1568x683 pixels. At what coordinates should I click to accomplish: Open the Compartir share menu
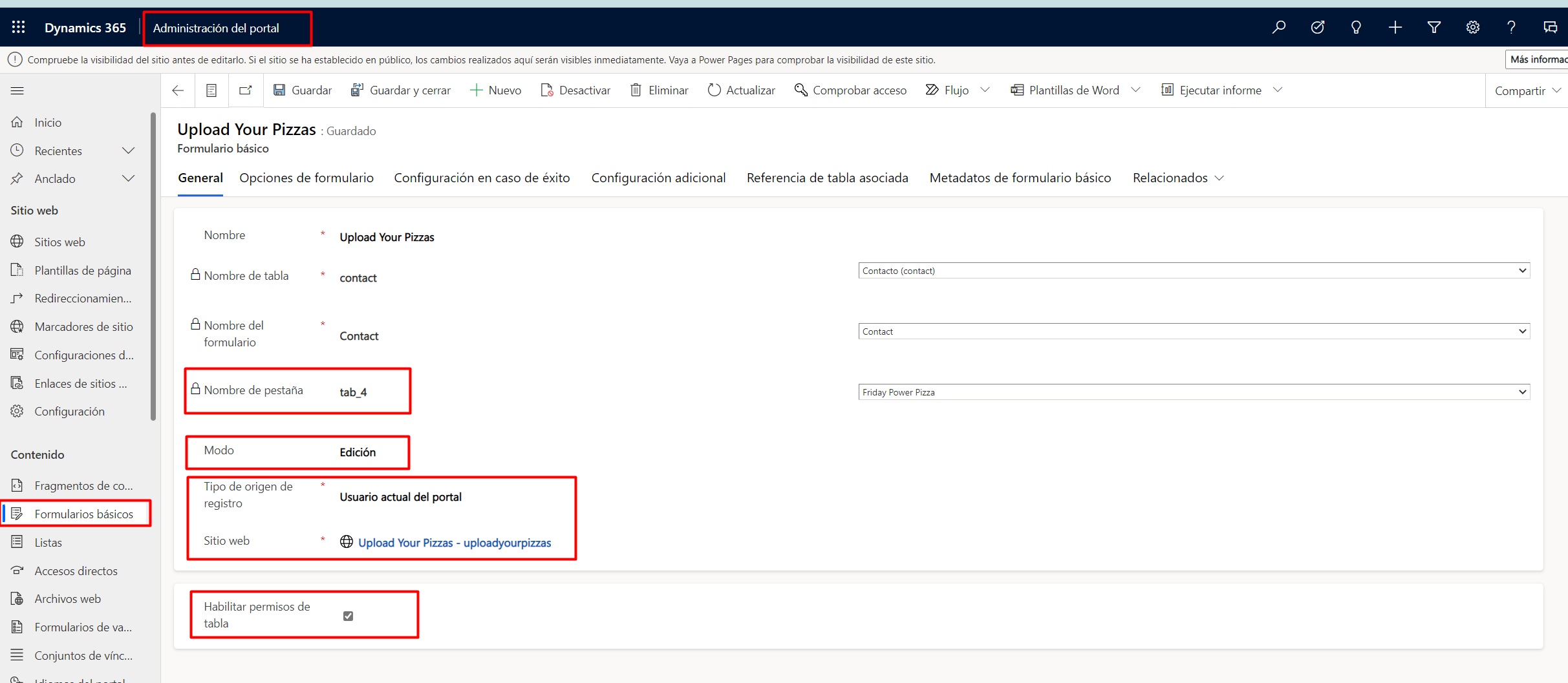tap(1527, 91)
